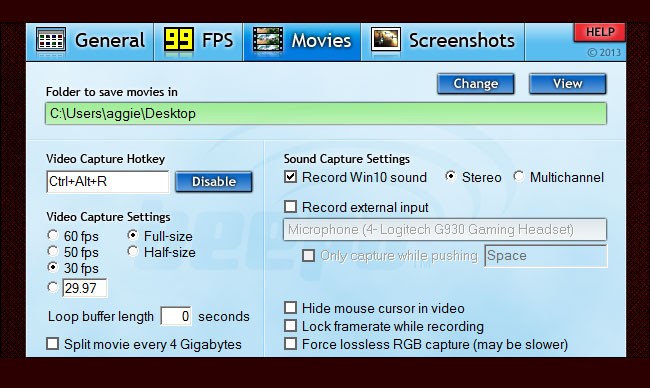
Task: Click View to open movies folder
Action: click(x=568, y=84)
